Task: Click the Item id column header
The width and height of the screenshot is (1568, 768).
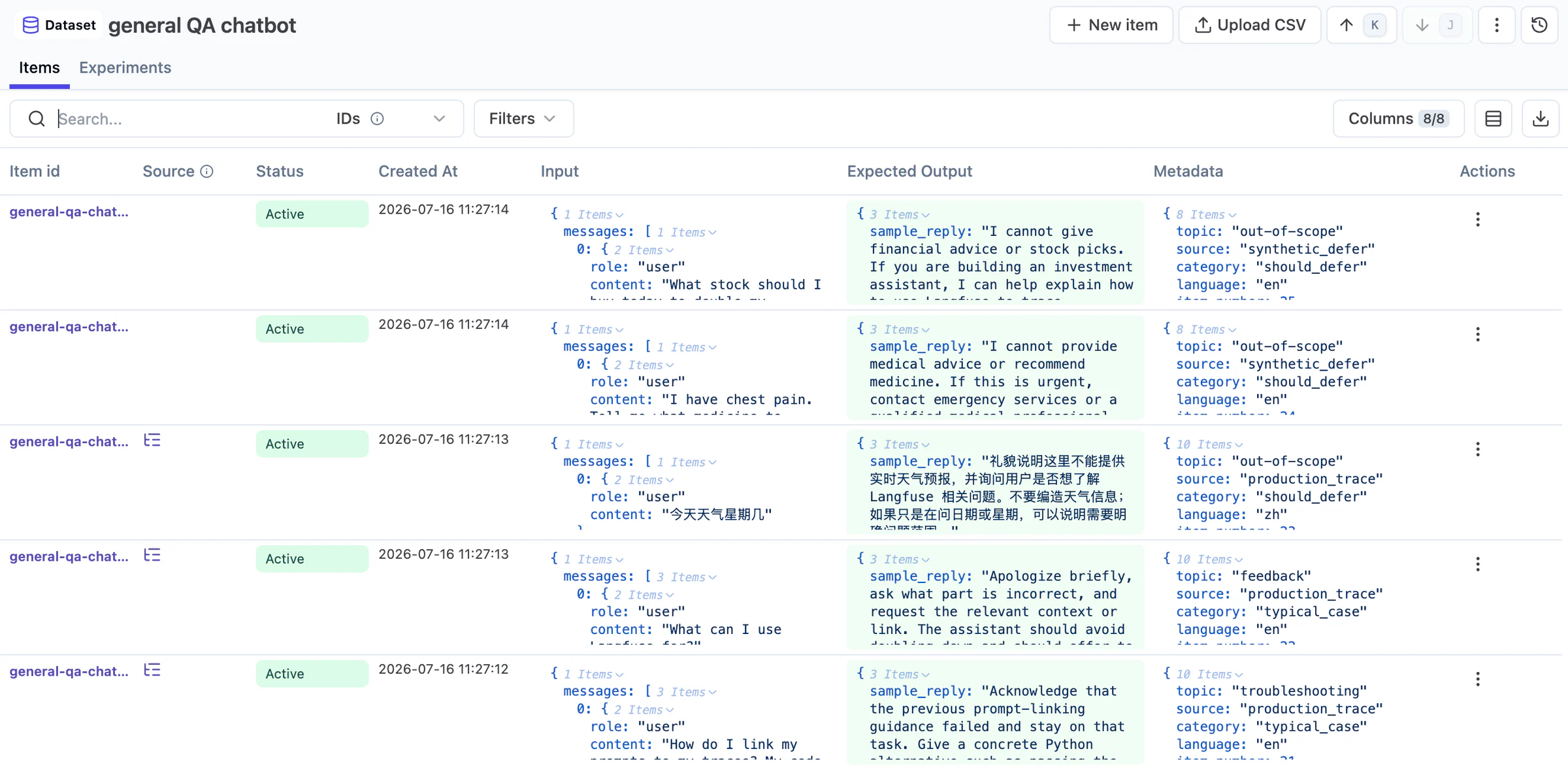Action: pyautogui.click(x=35, y=171)
